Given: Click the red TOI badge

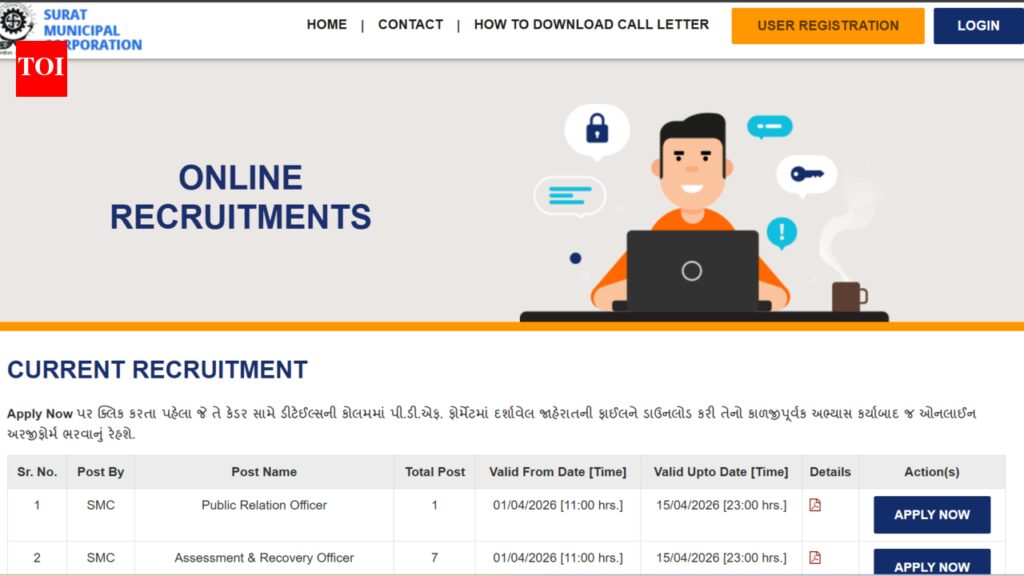Looking at the screenshot, I should [41, 68].
